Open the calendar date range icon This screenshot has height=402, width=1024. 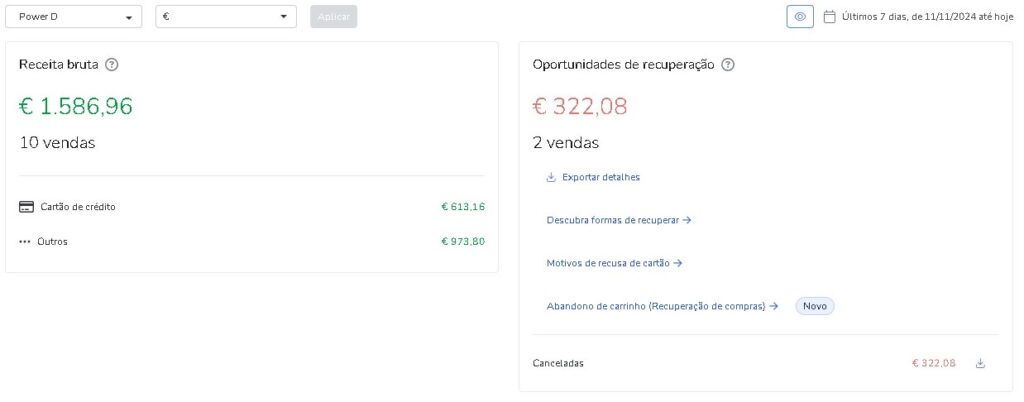click(829, 17)
